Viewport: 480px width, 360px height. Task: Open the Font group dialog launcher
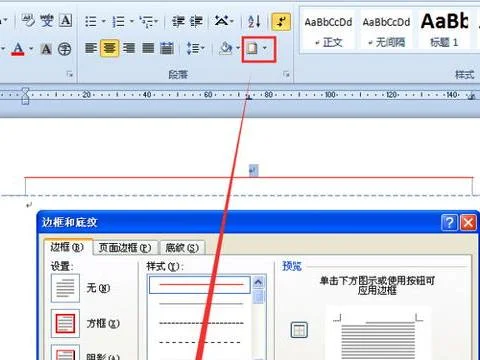click(70, 75)
